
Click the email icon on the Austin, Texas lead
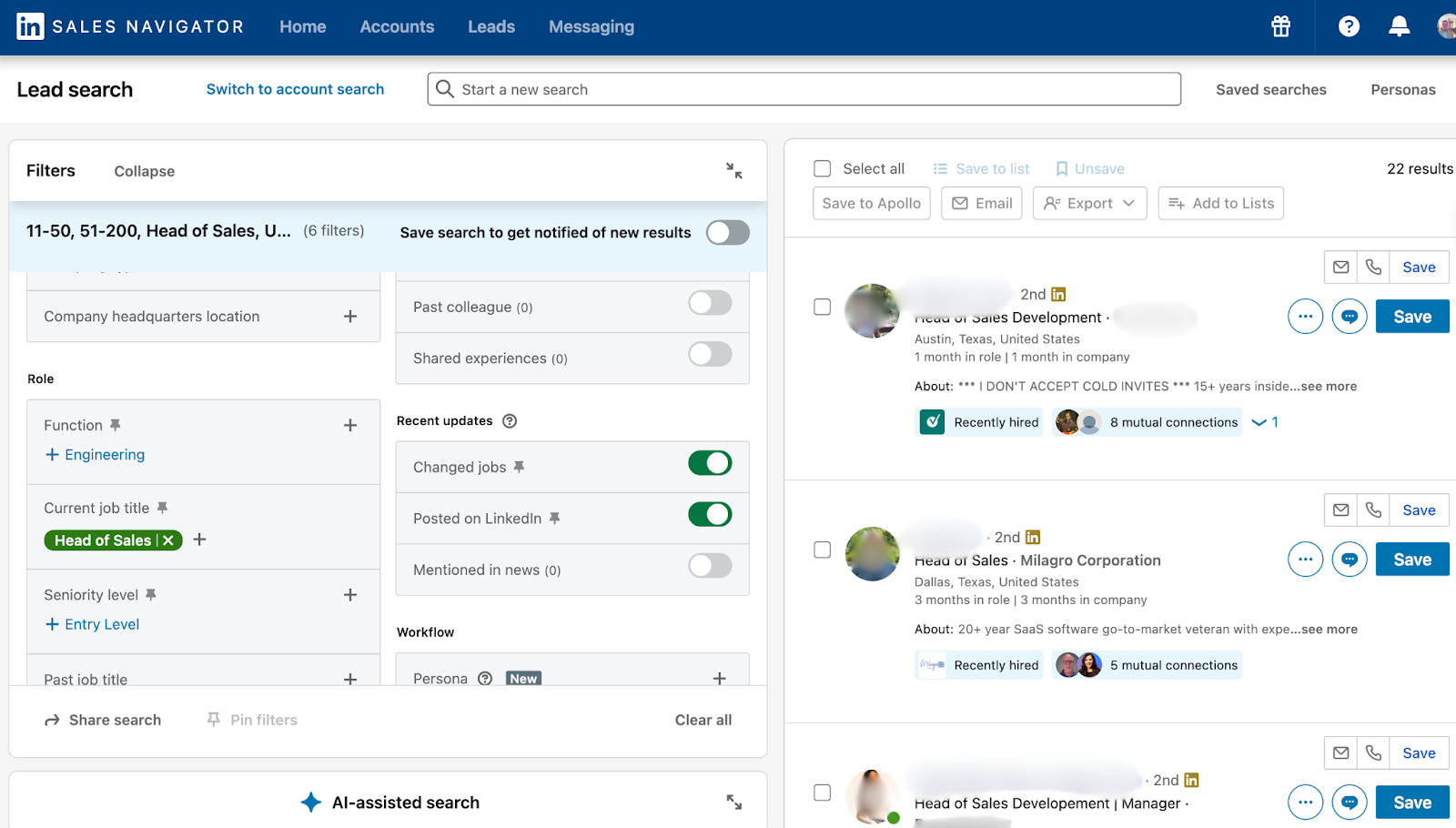(1340, 267)
